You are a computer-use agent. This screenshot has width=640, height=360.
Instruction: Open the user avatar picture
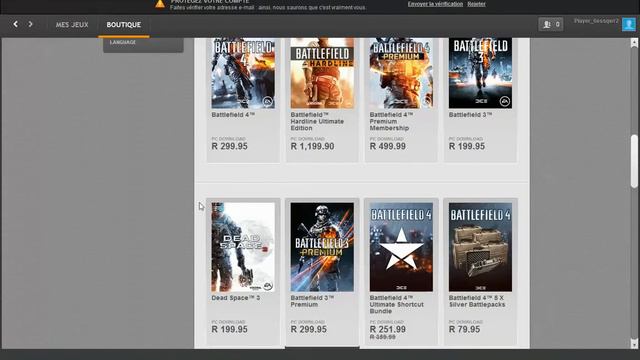629,24
